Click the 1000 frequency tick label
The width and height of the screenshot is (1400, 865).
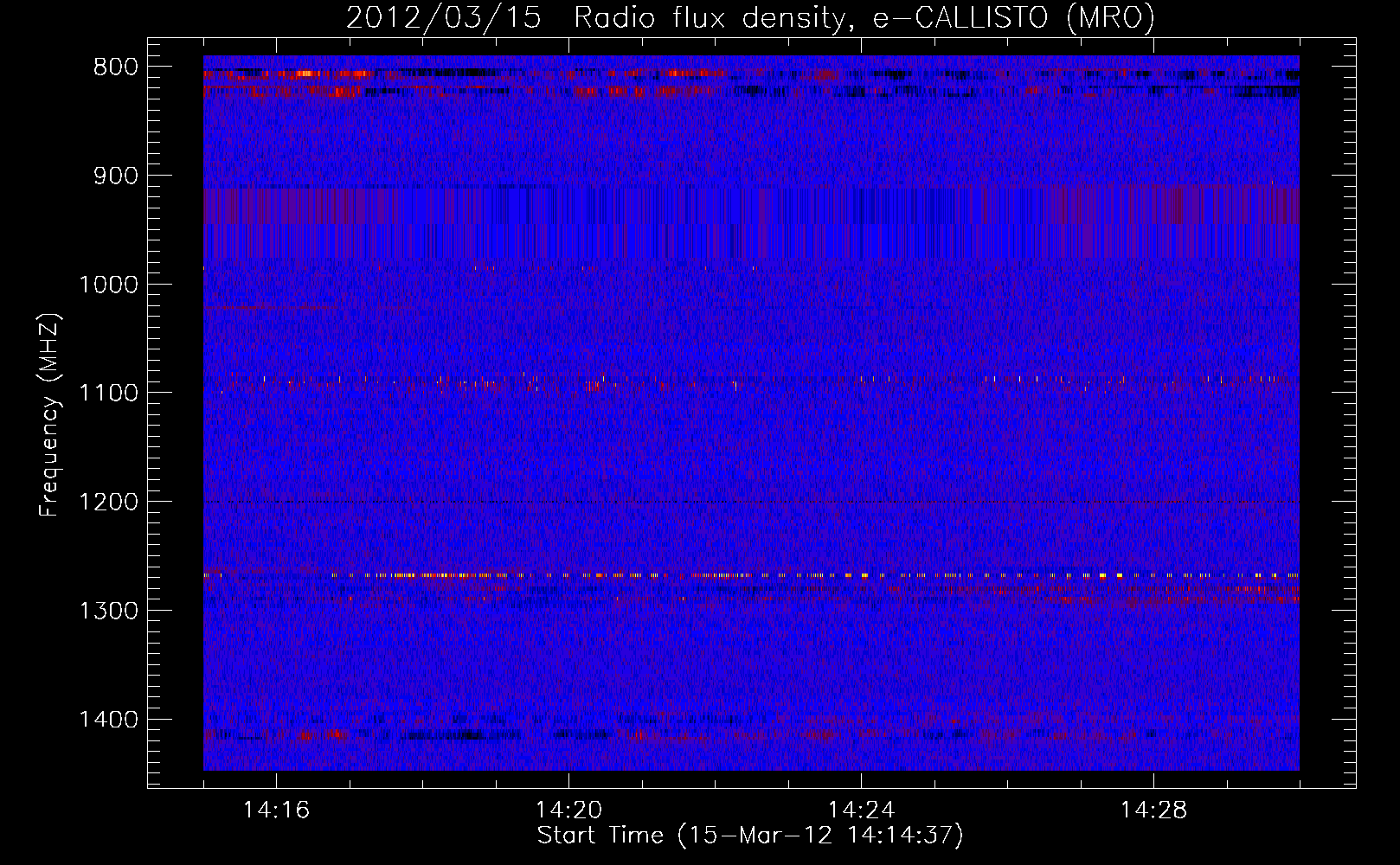click(108, 285)
